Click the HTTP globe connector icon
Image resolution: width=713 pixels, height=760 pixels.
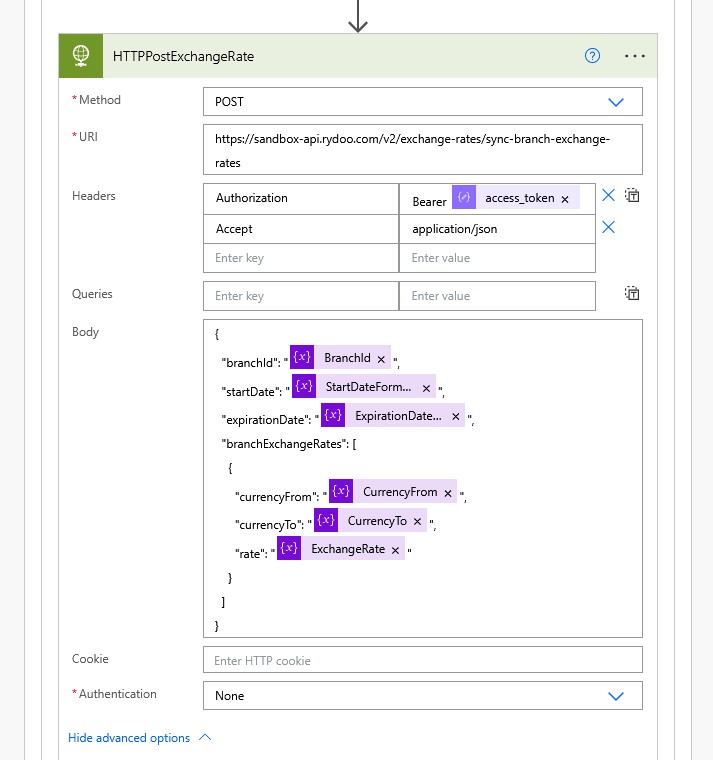[x=81, y=56]
